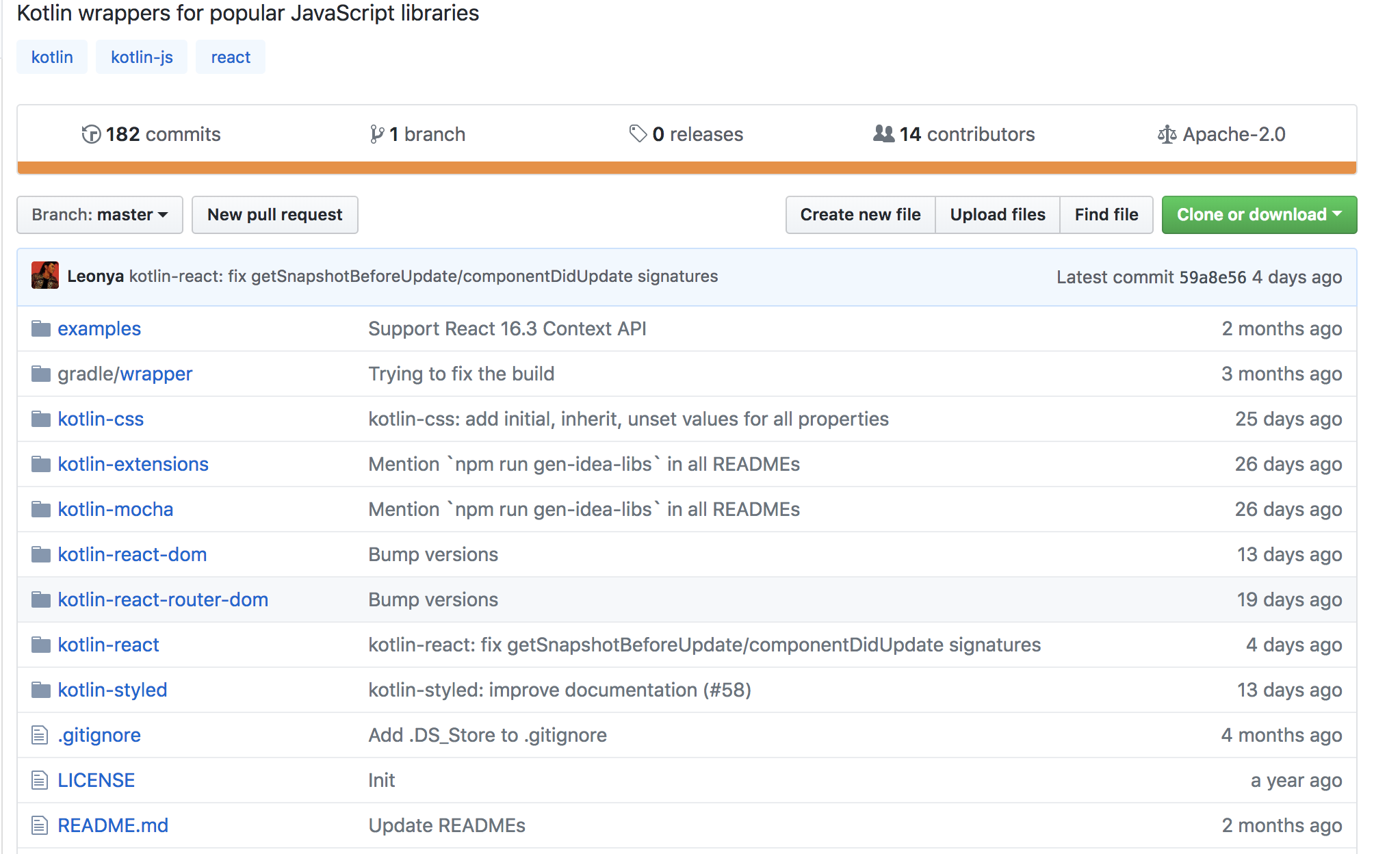Click the examples folder icon
1400x854 pixels.
coord(41,329)
